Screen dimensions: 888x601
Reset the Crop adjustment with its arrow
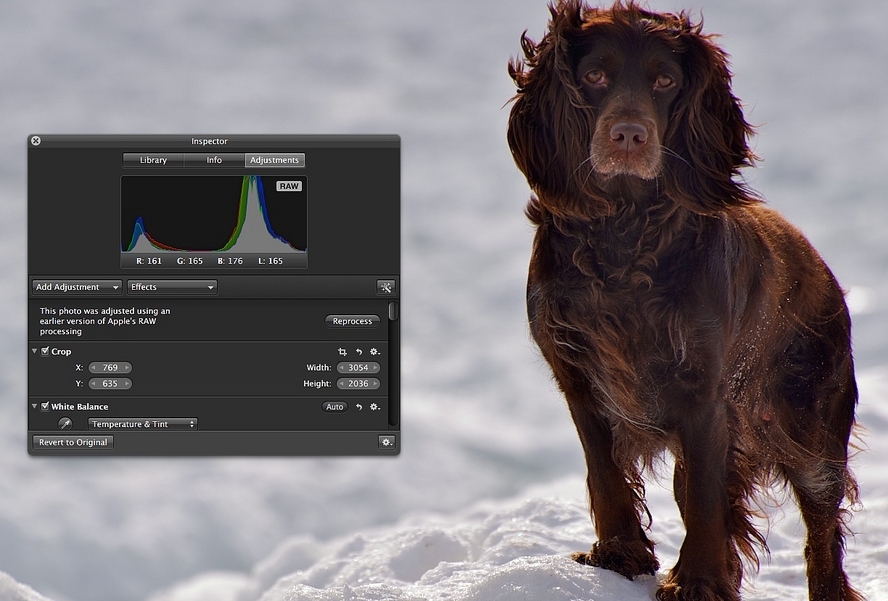pos(358,352)
